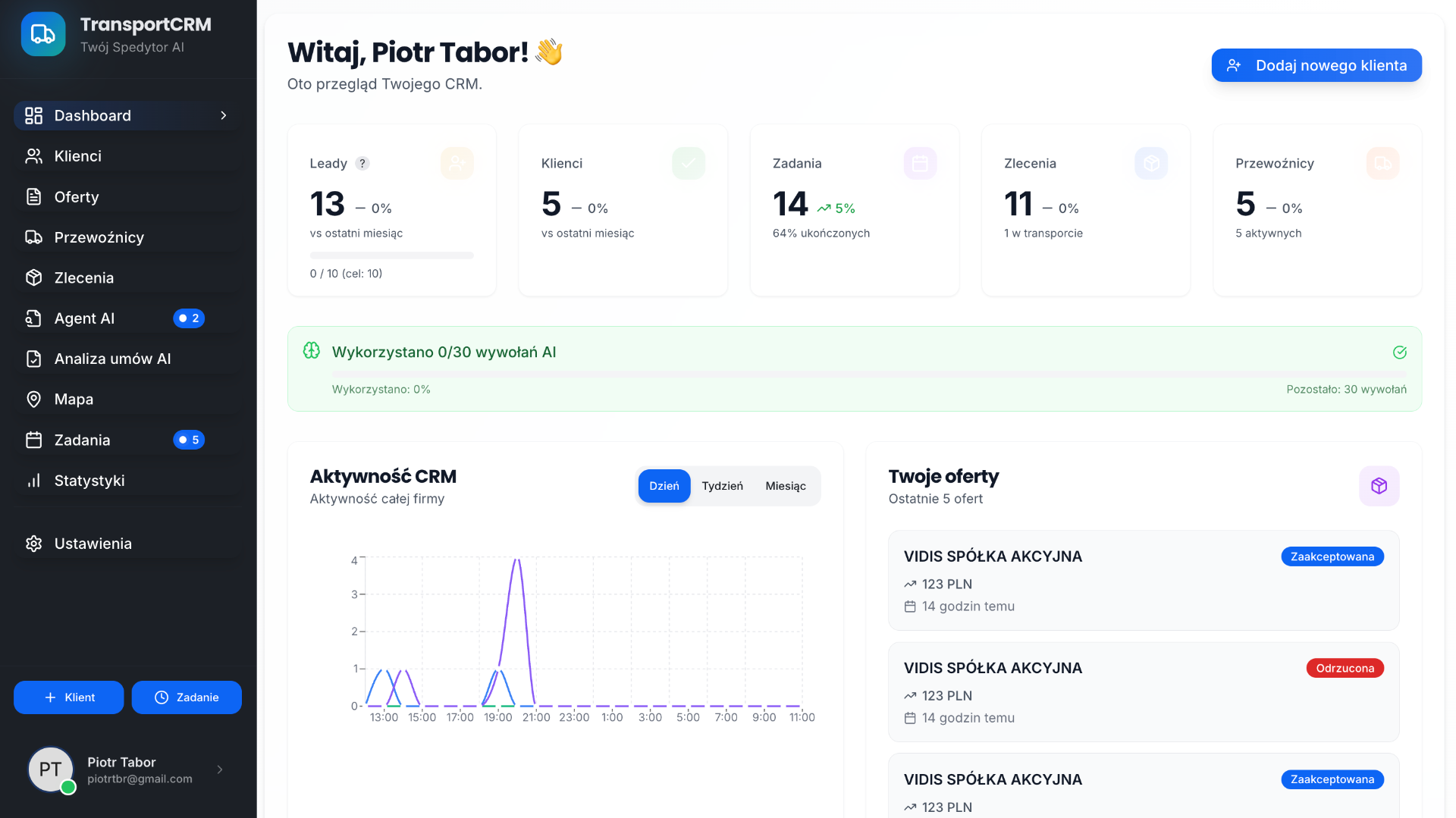Click the Klienci card checkmark icon

click(689, 163)
